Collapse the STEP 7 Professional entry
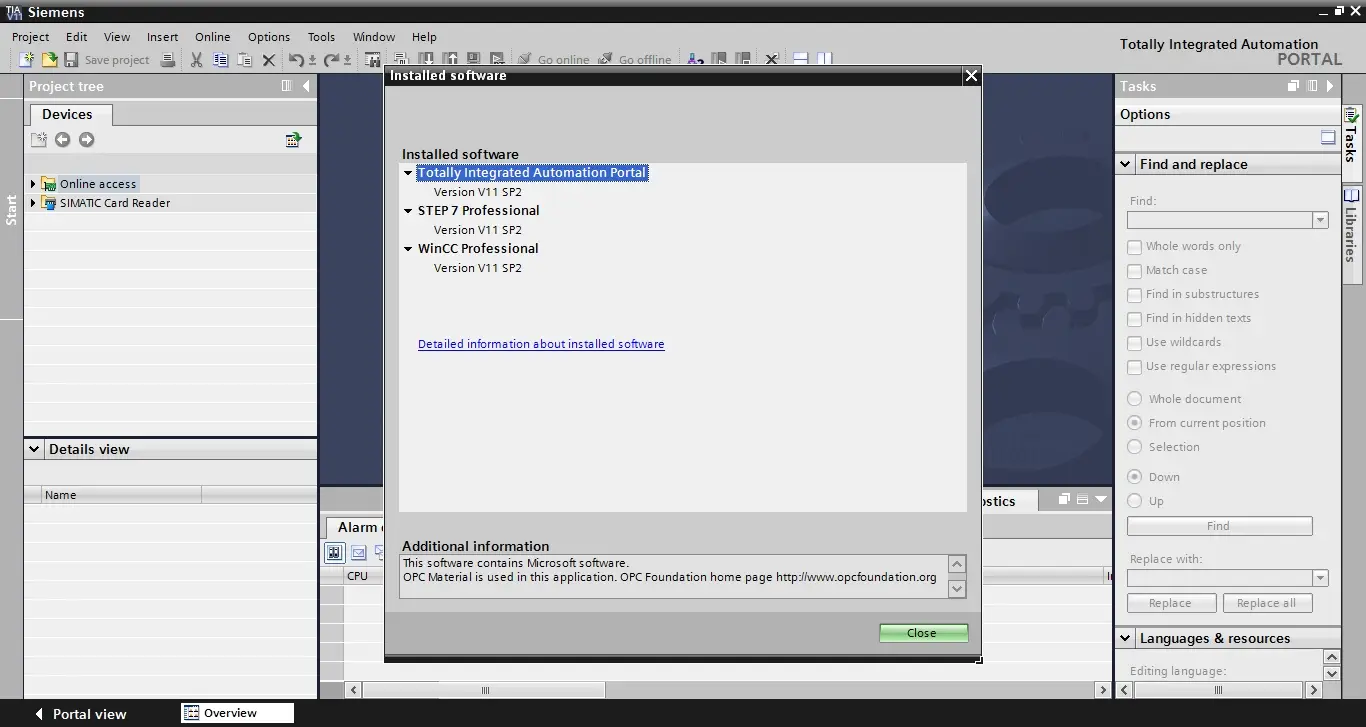Viewport: 1366px width, 727px height. [x=408, y=211]
